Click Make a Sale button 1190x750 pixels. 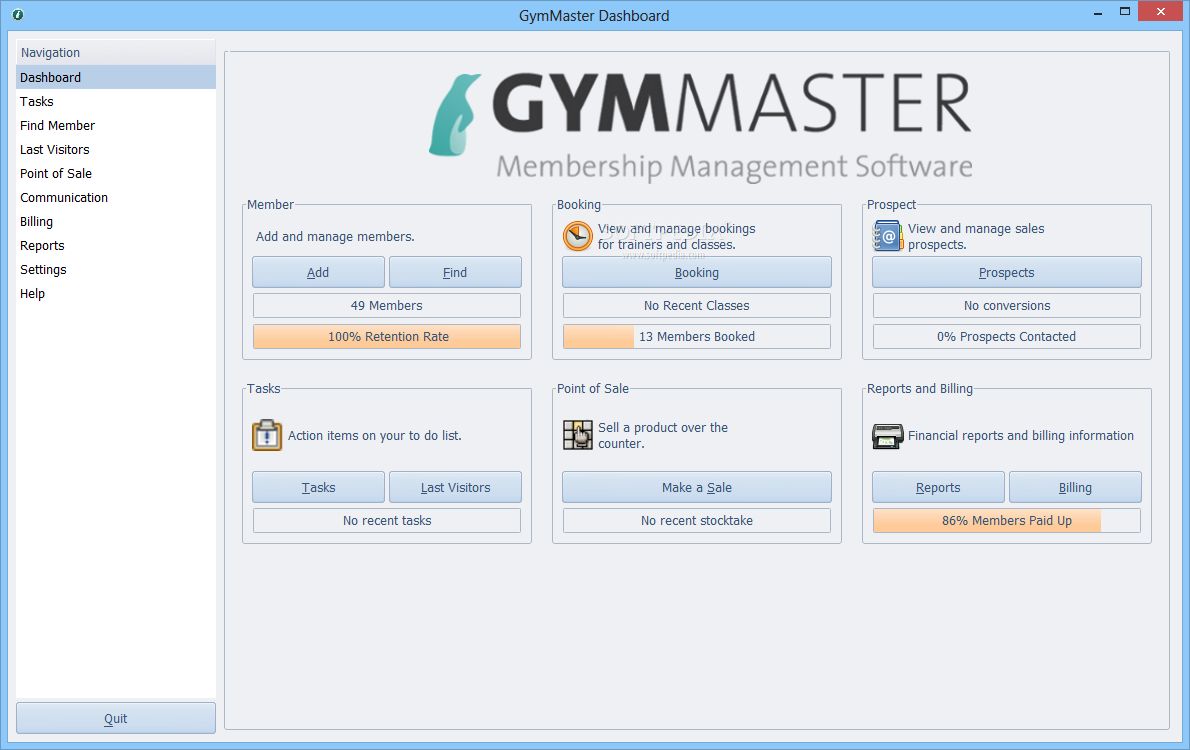pyautogui.click(x=697, y=487)
